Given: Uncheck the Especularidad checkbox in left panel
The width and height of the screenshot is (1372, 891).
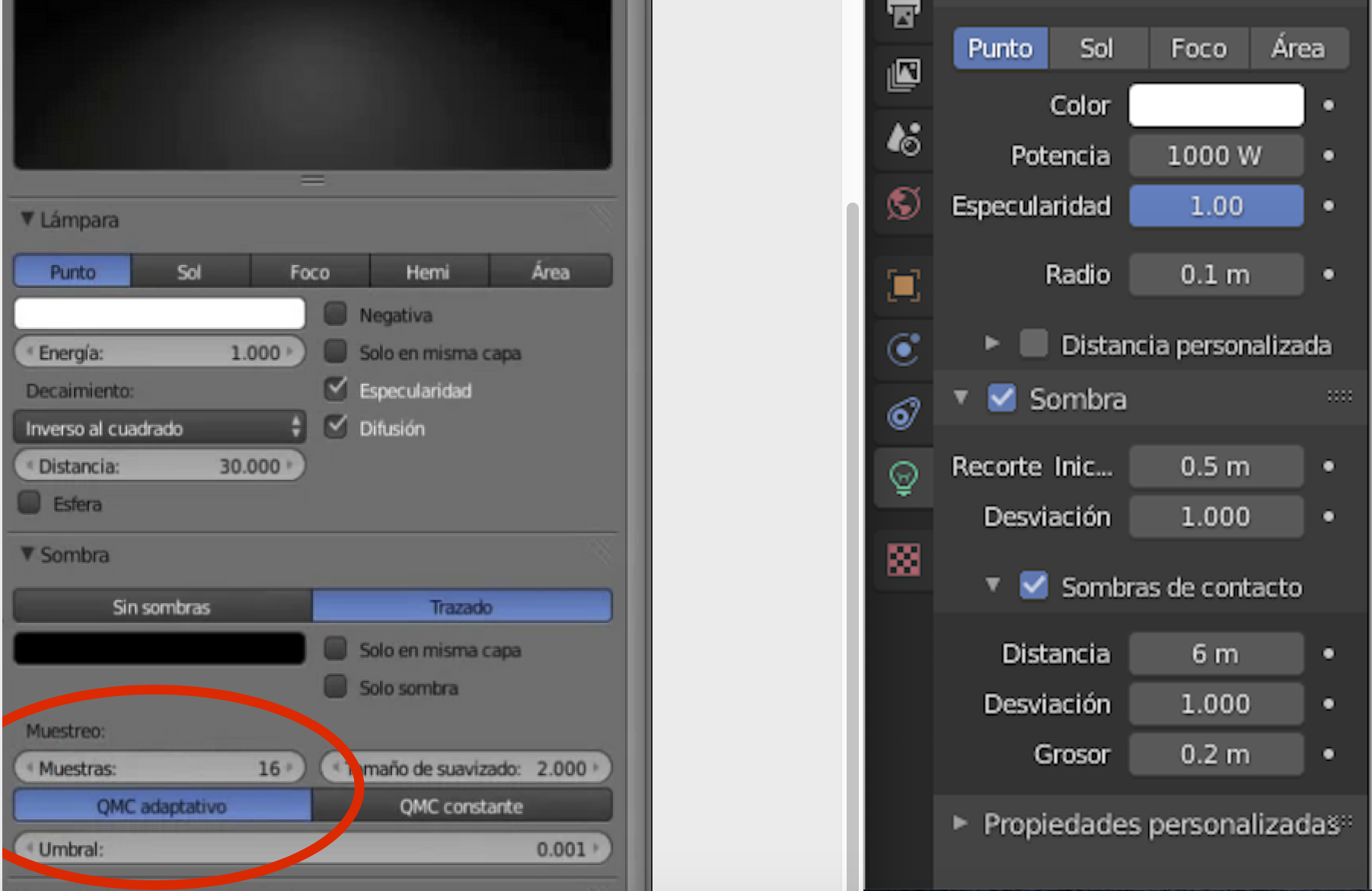Looking at the screenshot, I should pos(336,389).
